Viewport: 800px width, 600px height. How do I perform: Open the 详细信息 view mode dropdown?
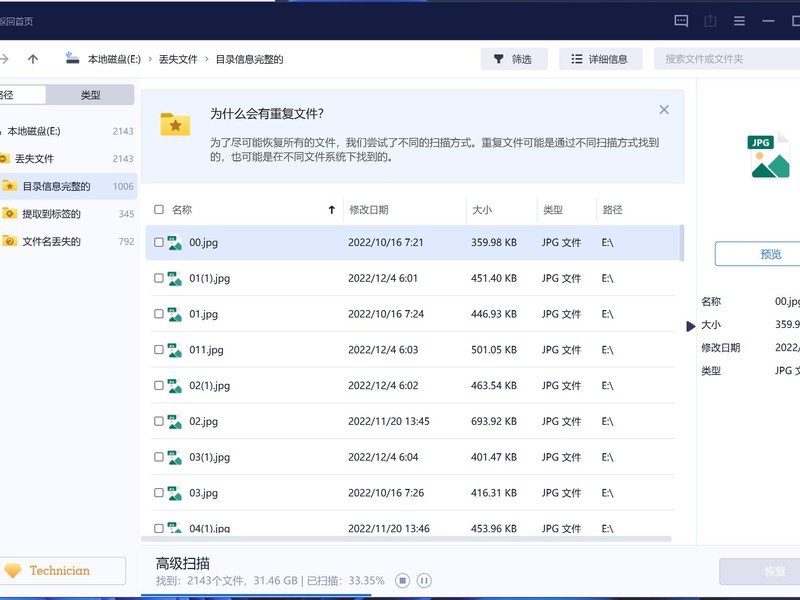click(600, 59)
